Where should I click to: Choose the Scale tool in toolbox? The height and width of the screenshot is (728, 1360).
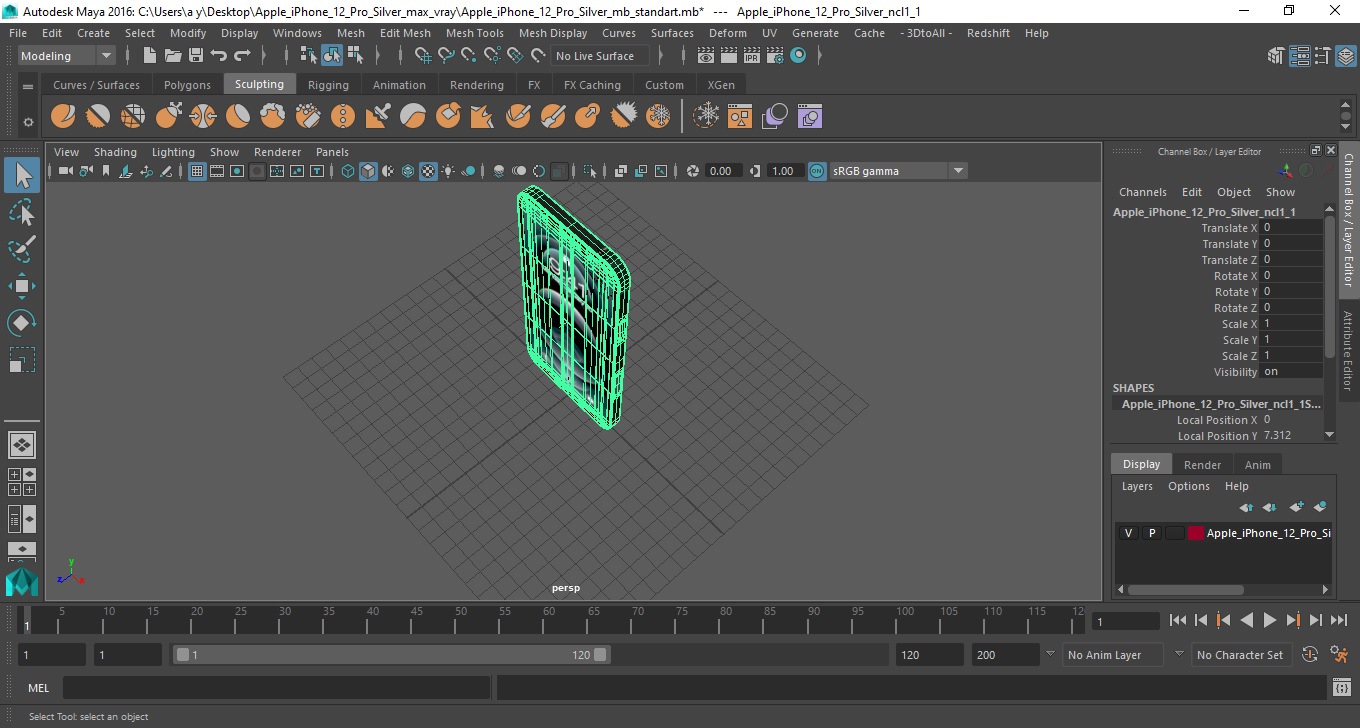point(22,360)
